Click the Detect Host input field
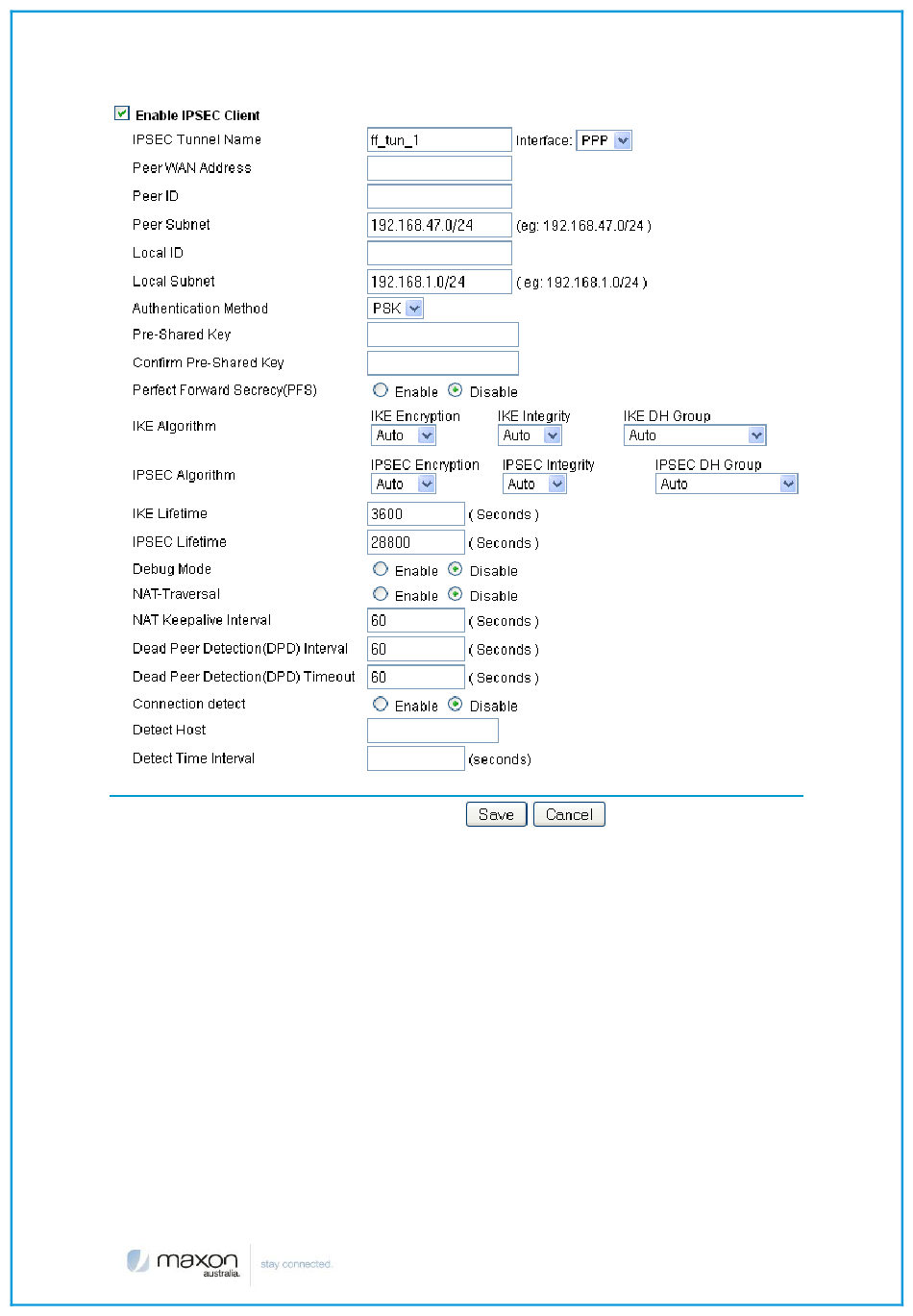Screen dimensions: 913x1316 coord(432,731)
